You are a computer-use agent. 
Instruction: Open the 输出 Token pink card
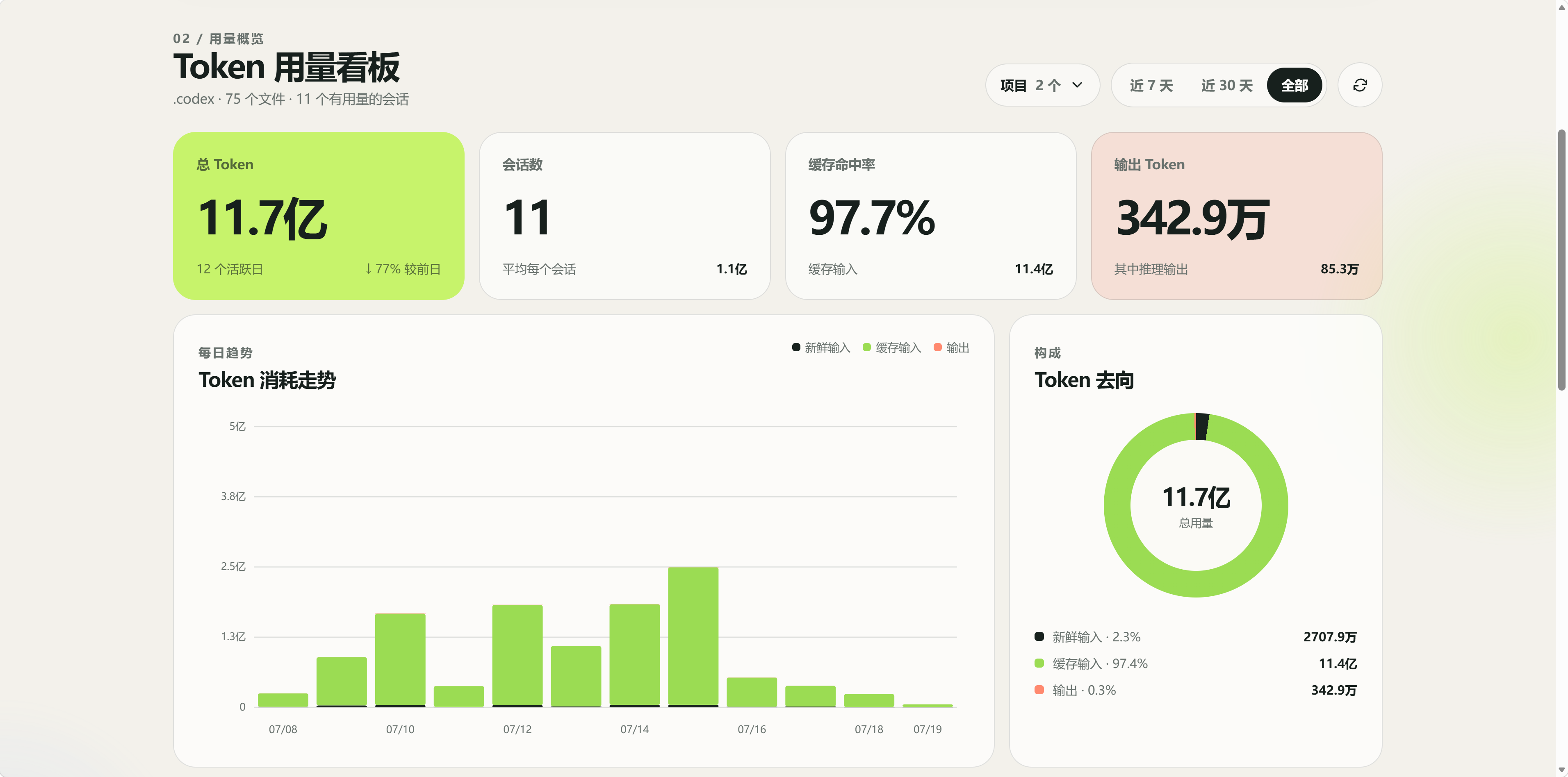coord(1235,216)
